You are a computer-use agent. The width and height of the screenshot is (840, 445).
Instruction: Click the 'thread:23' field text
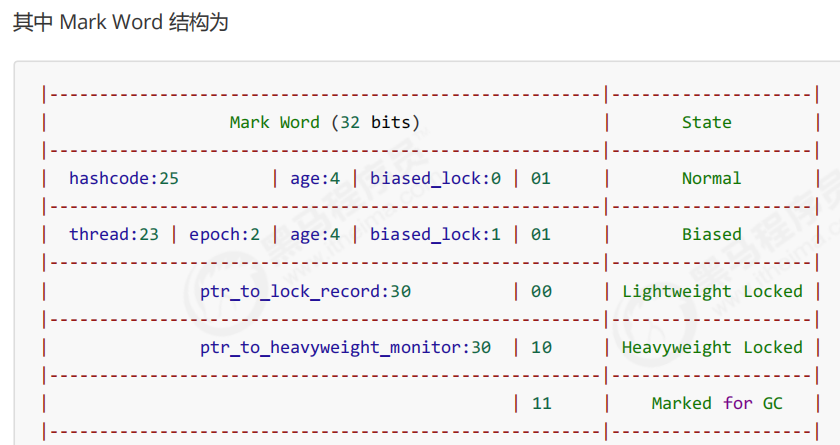tap(114, 235)
